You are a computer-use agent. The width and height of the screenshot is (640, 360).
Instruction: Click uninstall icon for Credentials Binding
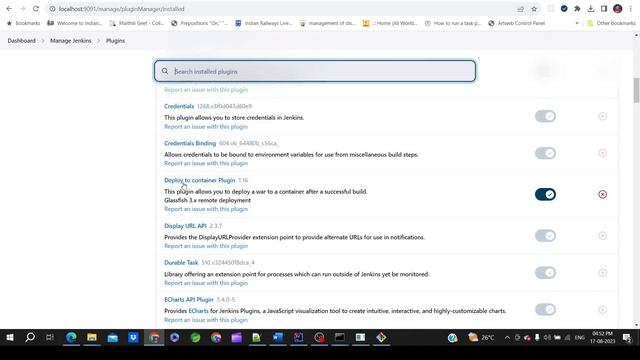(602, 153)
